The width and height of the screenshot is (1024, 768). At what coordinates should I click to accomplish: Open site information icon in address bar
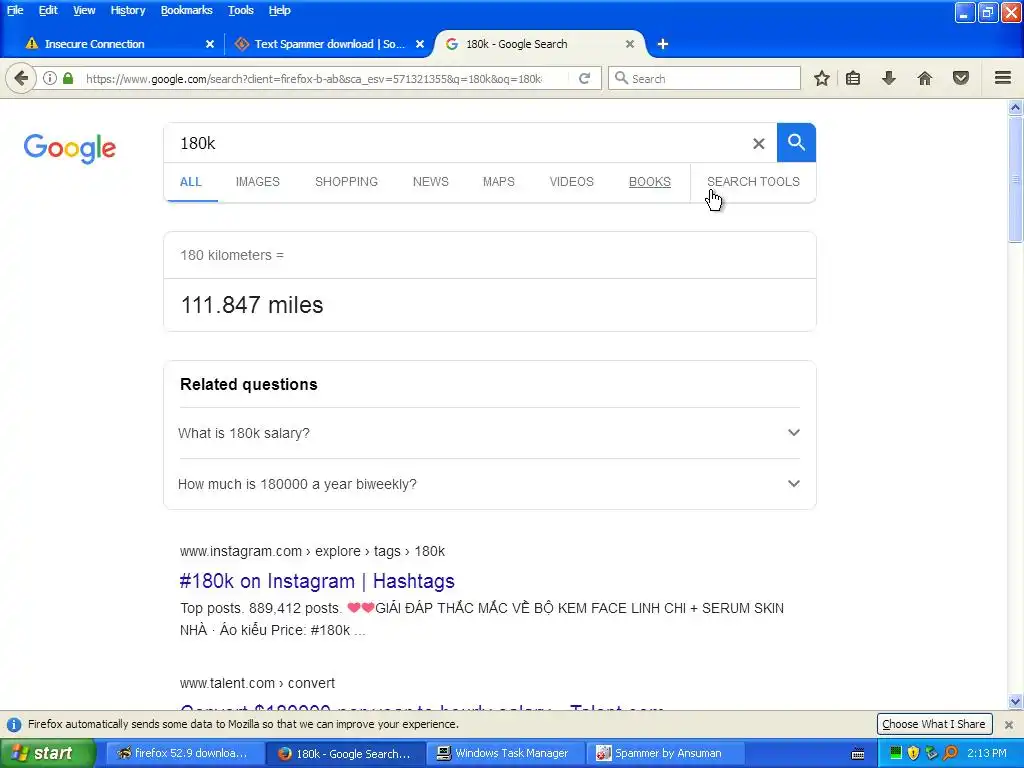tap(50, 78)
